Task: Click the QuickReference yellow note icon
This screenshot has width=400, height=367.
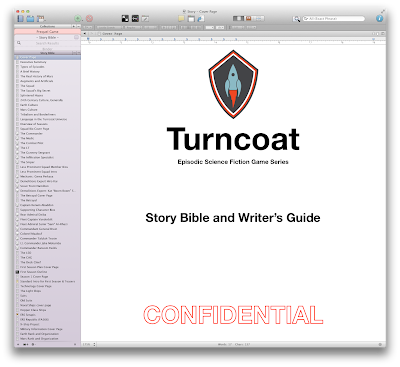Action: (x=181, y=19)
